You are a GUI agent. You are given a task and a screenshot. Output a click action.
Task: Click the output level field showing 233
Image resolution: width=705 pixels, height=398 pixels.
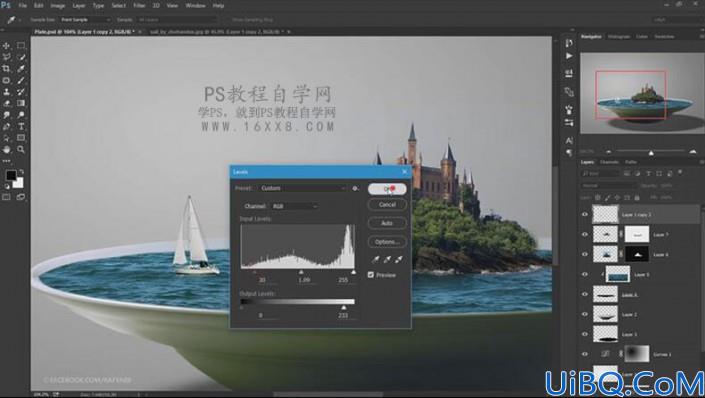343,315
